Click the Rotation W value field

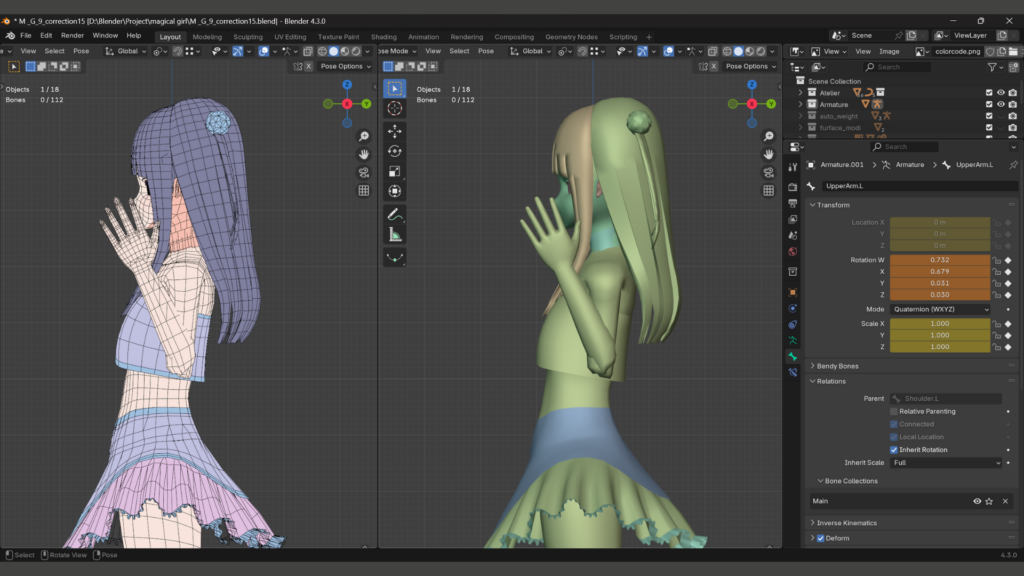pyautogui.click(x=939, y=260)
